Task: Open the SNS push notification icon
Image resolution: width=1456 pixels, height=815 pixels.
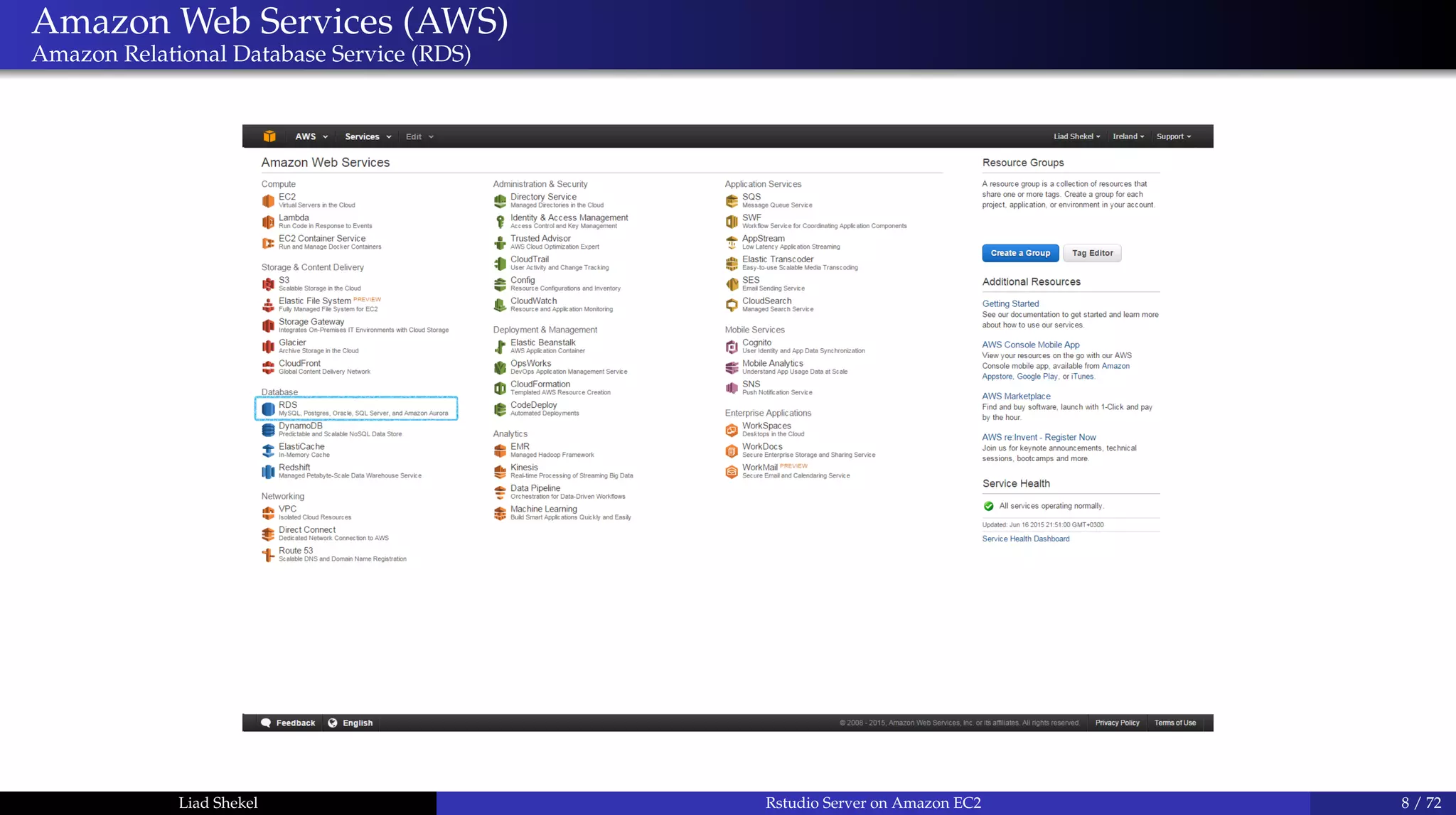Action: 732,388
